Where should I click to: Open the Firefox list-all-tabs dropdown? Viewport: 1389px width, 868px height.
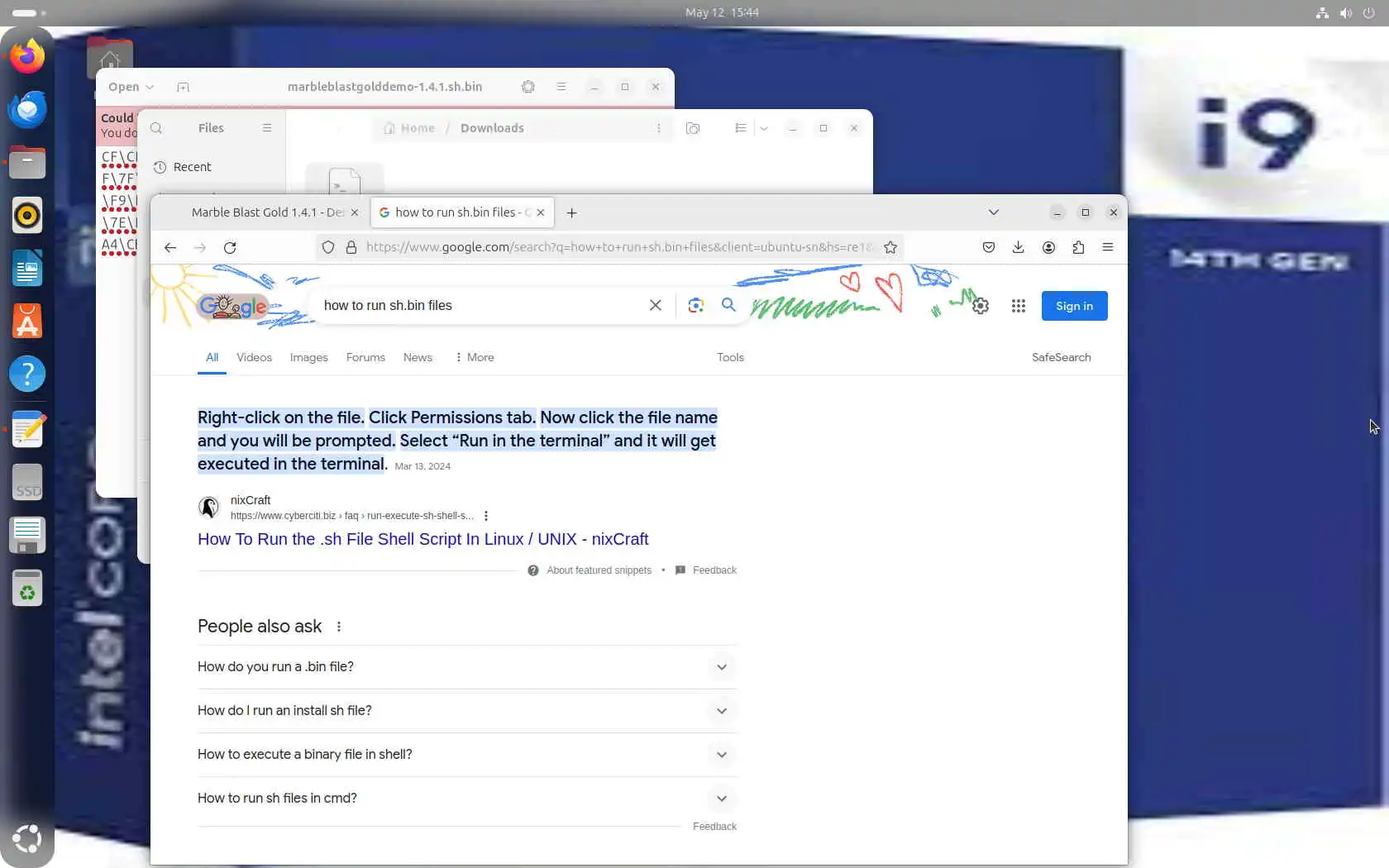(x=994, y=212)
